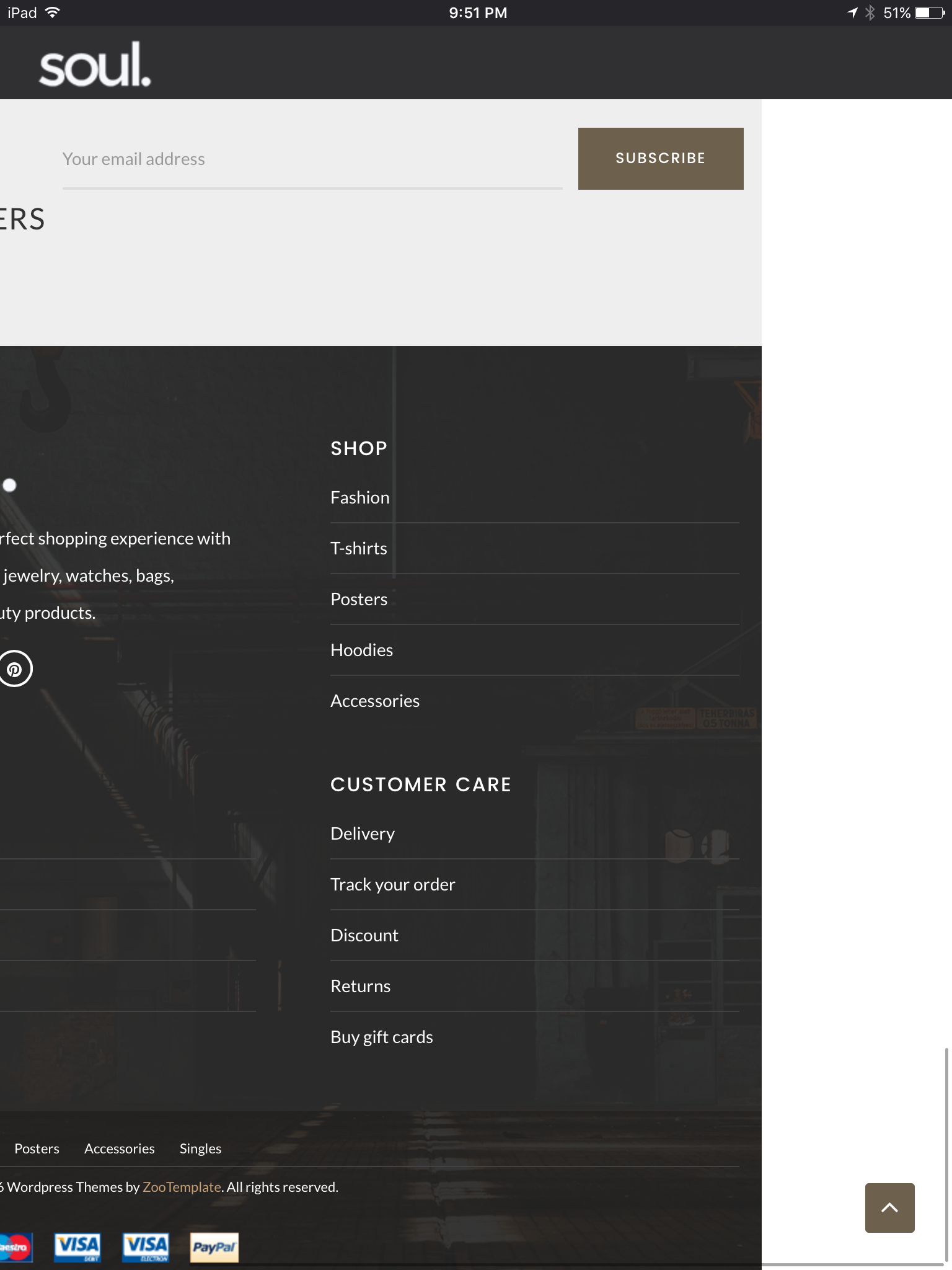Click the PayPal payment icon
Image resolution: width=952 pixels, height=1270 pixels.
tap(214, 1247)
